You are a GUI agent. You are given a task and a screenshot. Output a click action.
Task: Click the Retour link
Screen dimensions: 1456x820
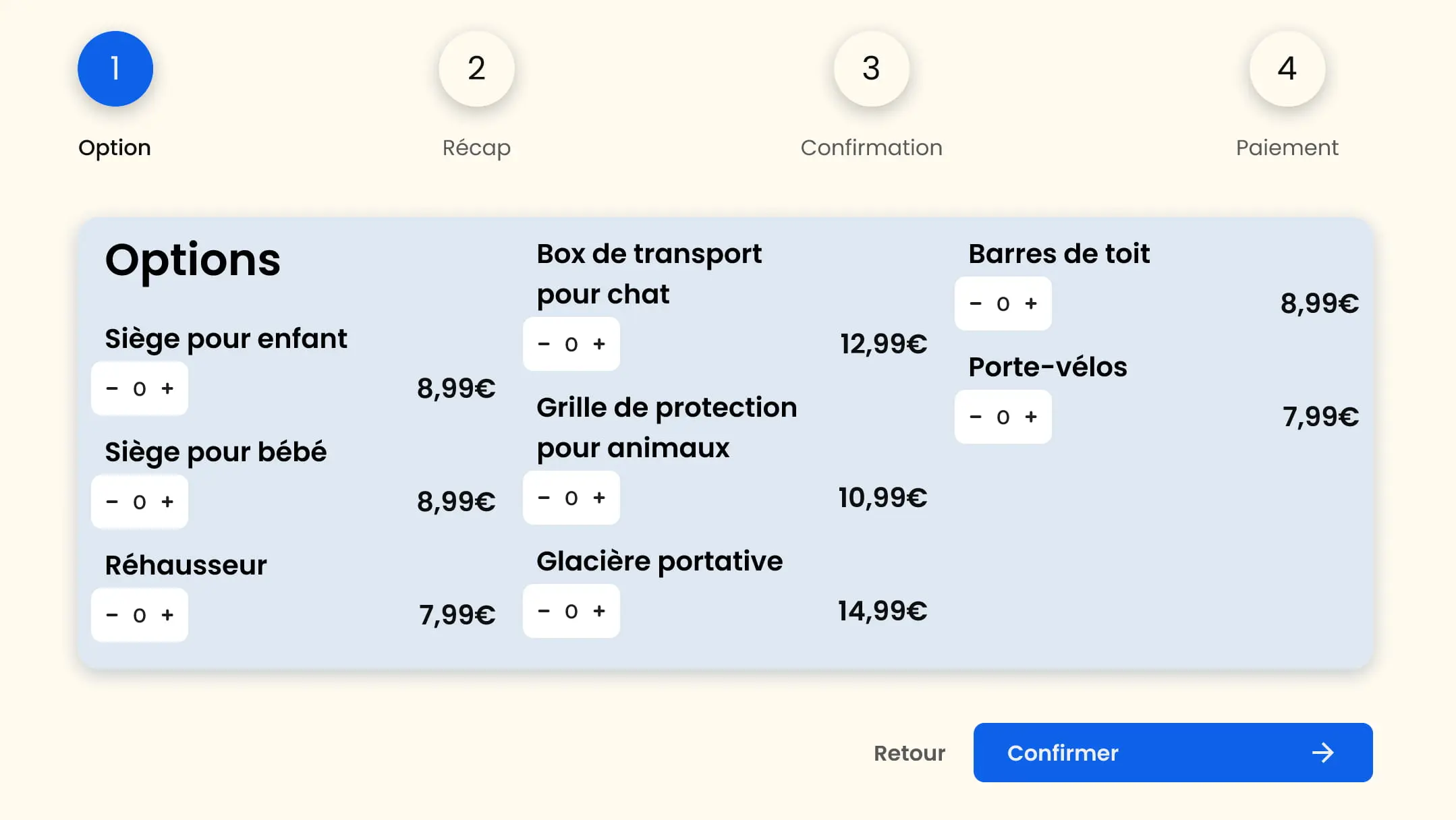coord(909,753)
